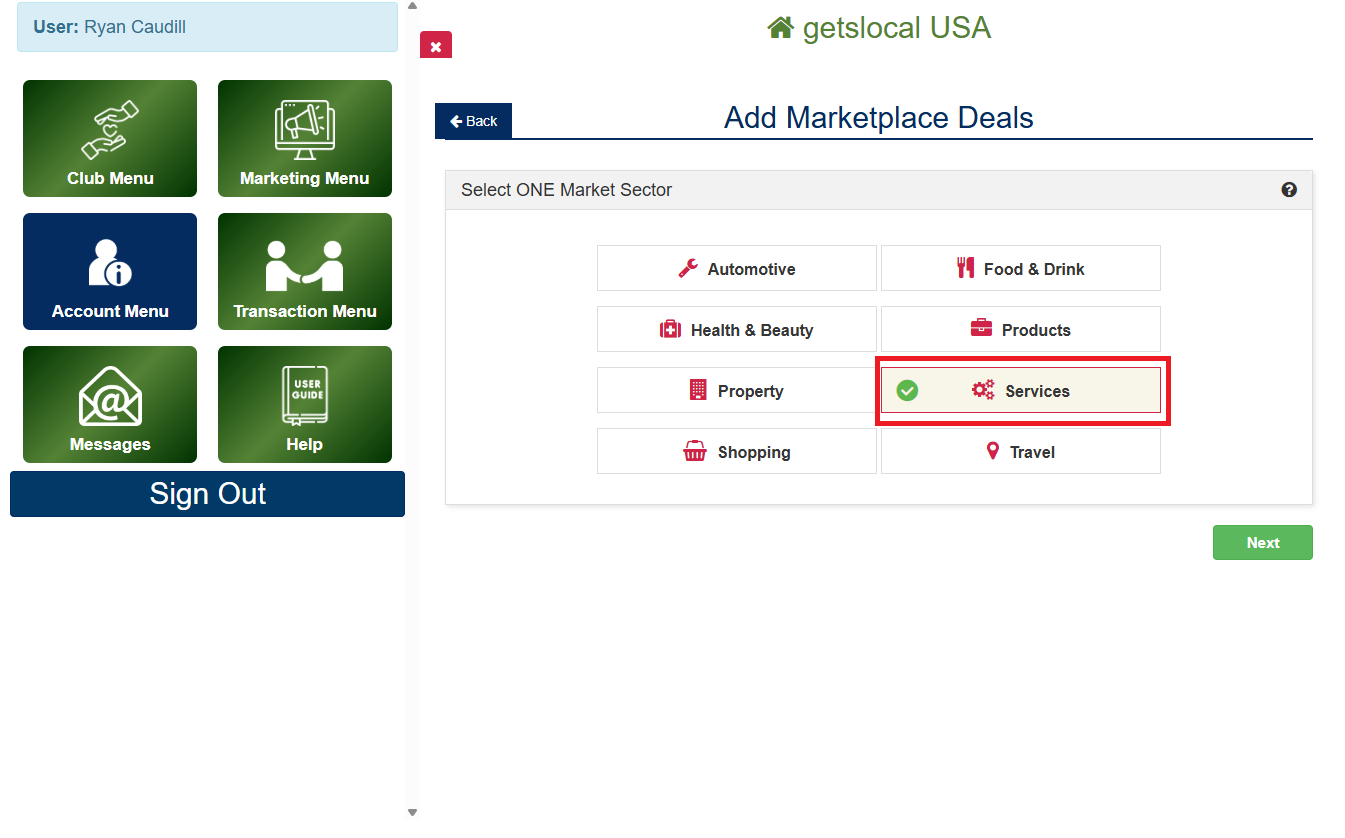Viewport: 1345px width, 838px height.
Task: Click the User: Ryan Caudill banner
Action: (x=207, y=27)
